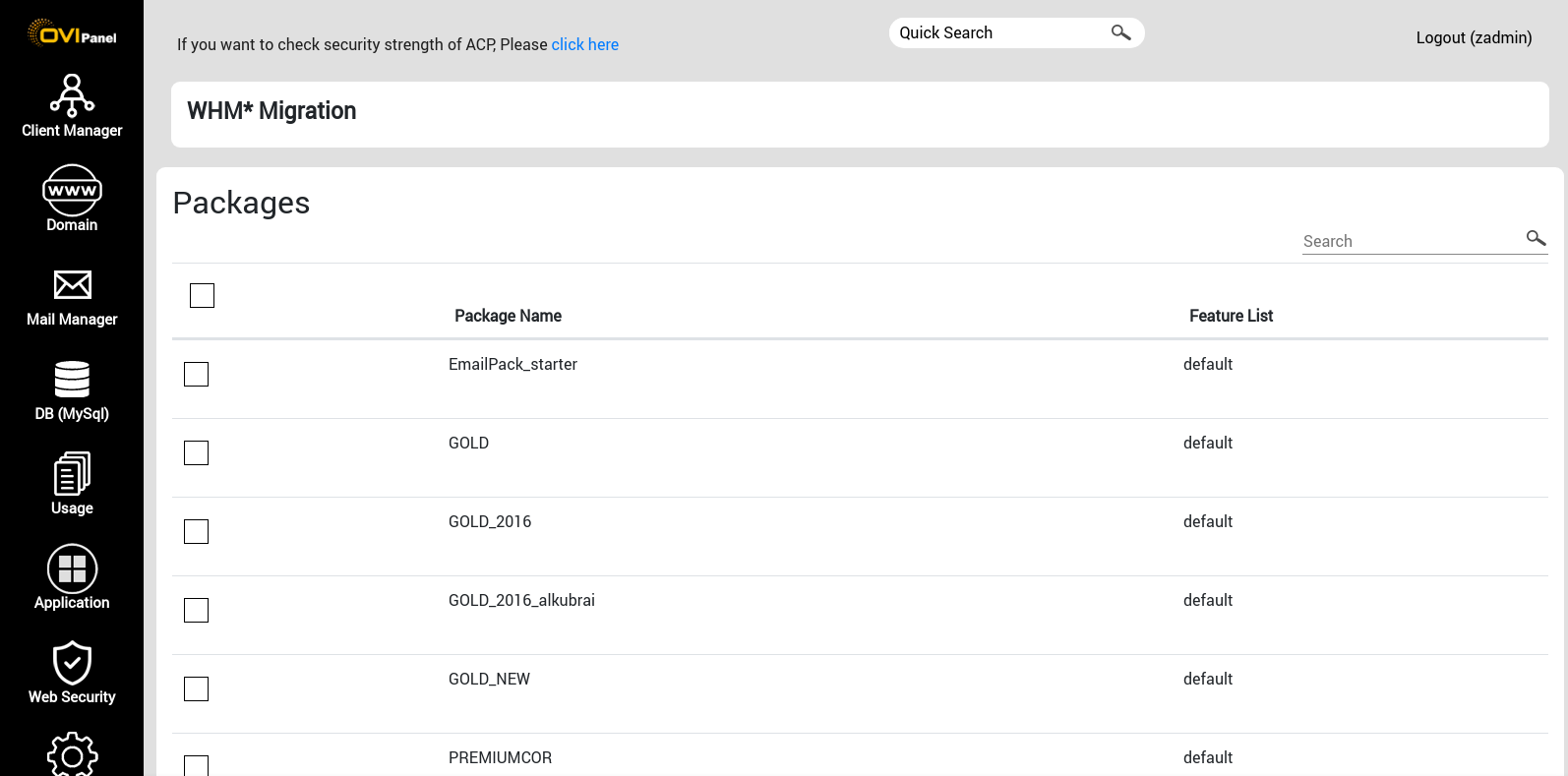The width and height of the screenshot is (1568, 776).
Task: Click Logout (zadmin)
Action: tap(1474, 37)
